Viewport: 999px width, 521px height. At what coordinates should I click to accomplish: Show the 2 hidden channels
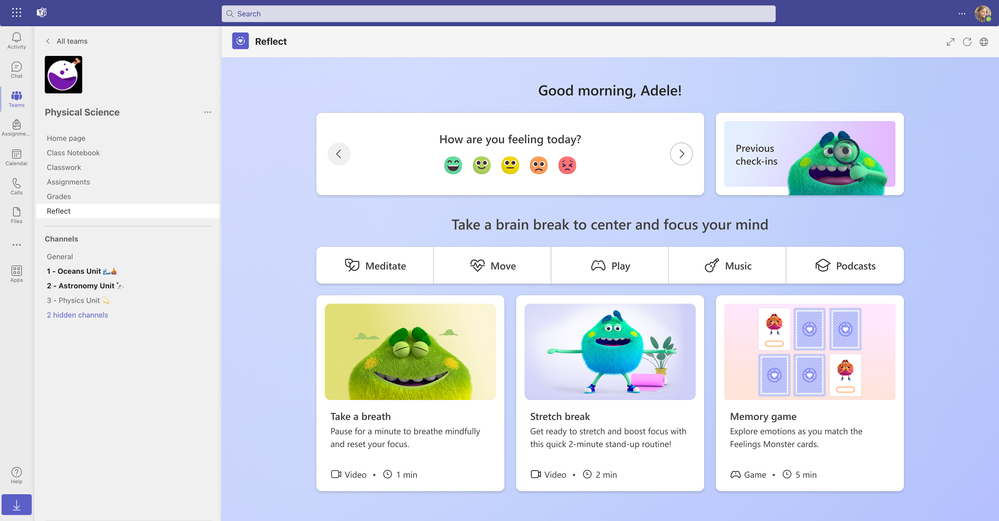(x=77, y=315)
